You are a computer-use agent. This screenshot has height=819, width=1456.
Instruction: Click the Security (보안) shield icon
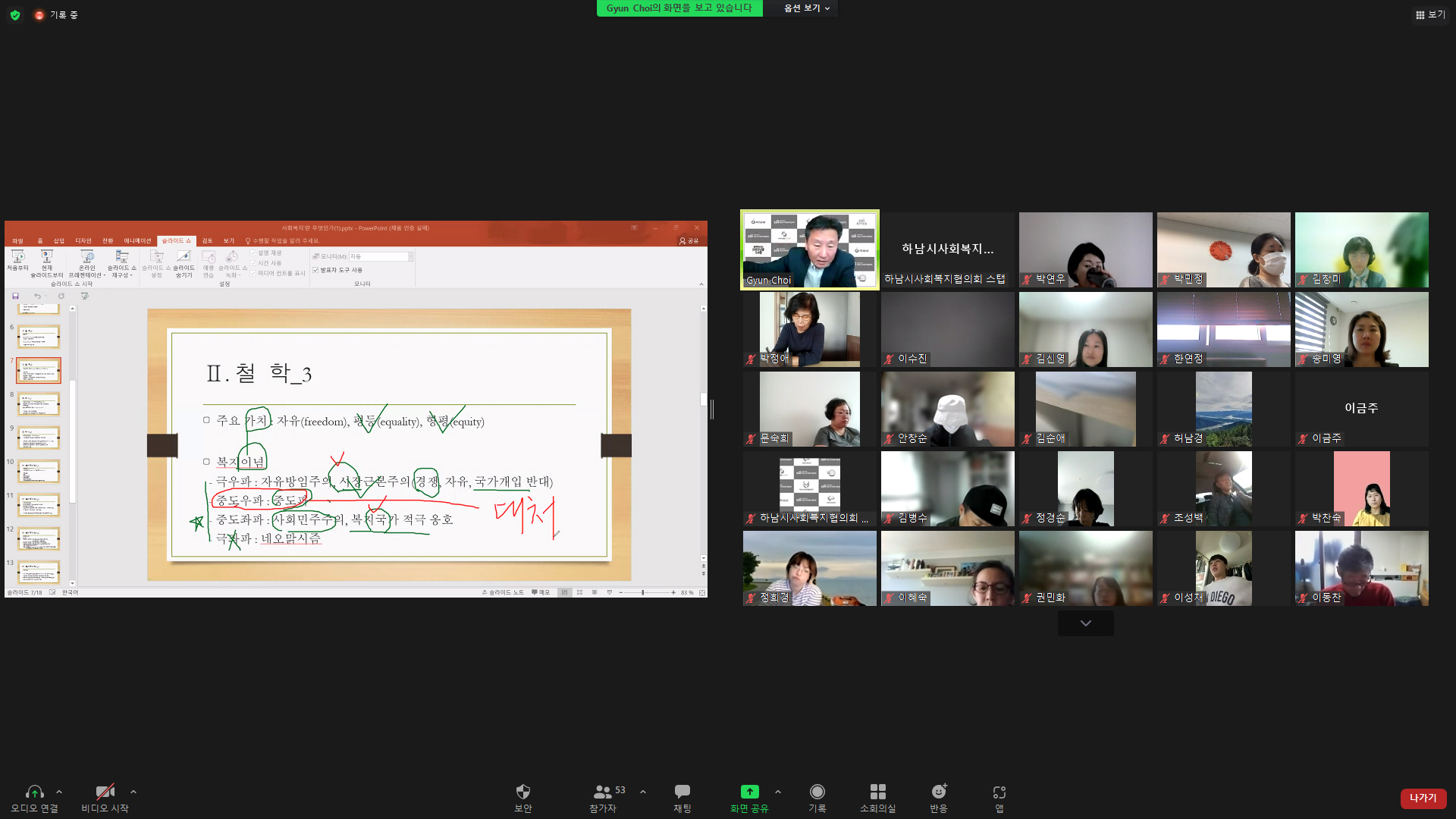coord(522,792)
